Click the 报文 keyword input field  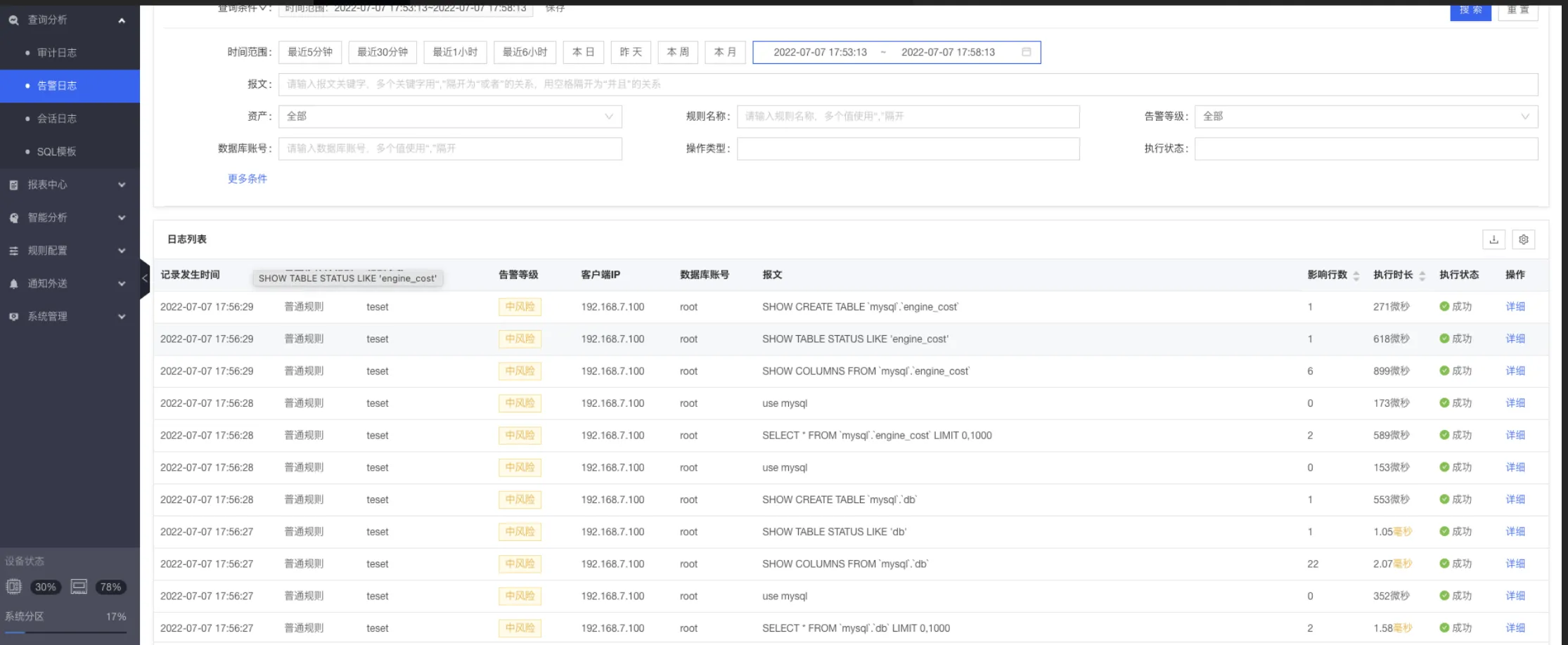tap(907, 84)
